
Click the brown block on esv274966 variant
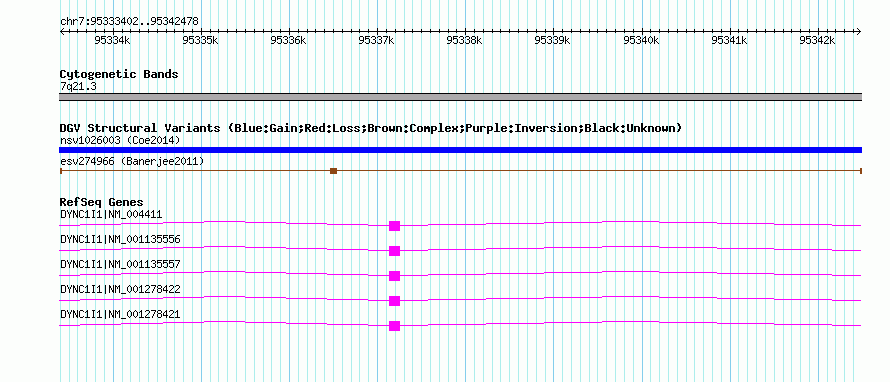(x=334, y=171)
